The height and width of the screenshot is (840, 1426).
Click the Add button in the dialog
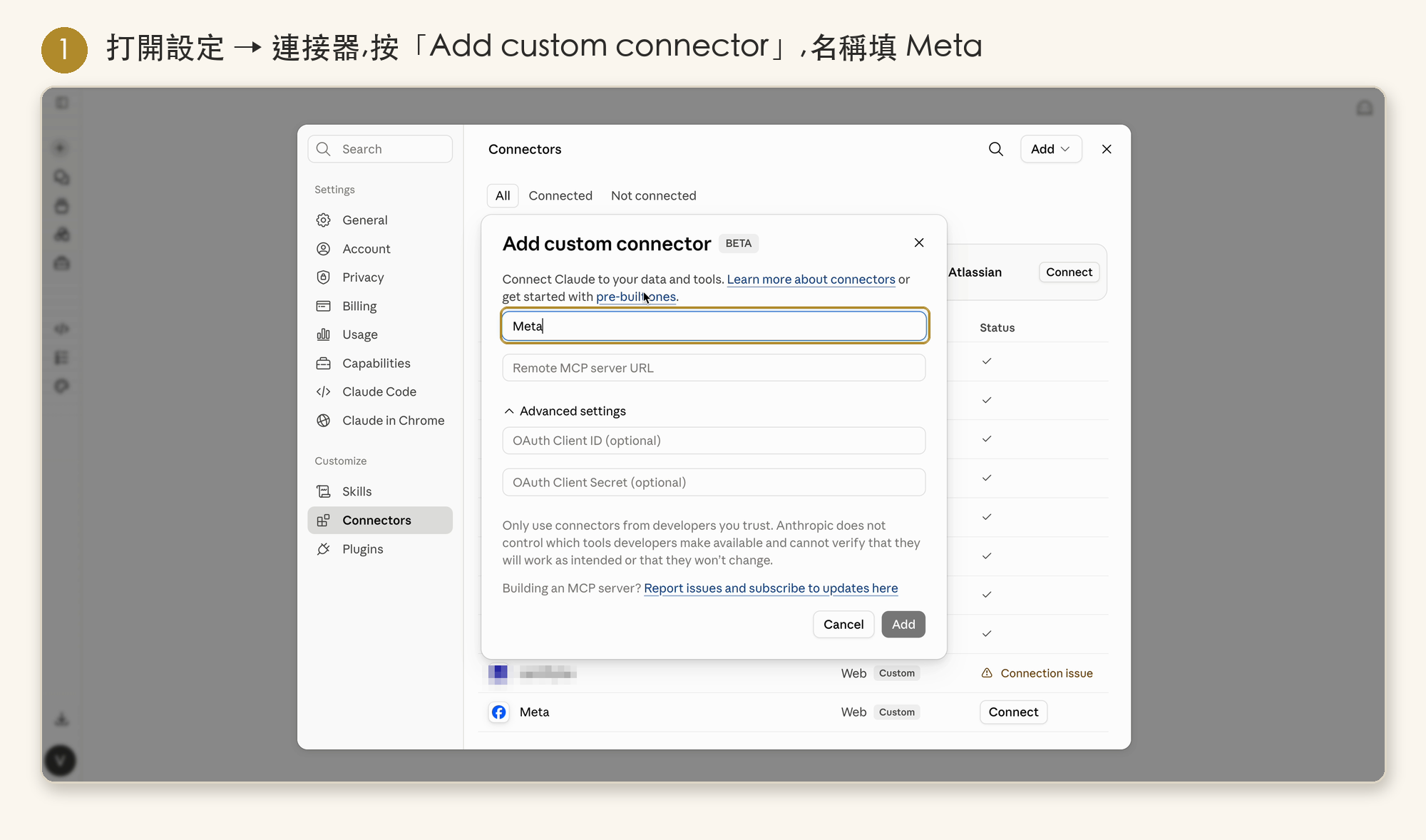[x=903, y=625]
